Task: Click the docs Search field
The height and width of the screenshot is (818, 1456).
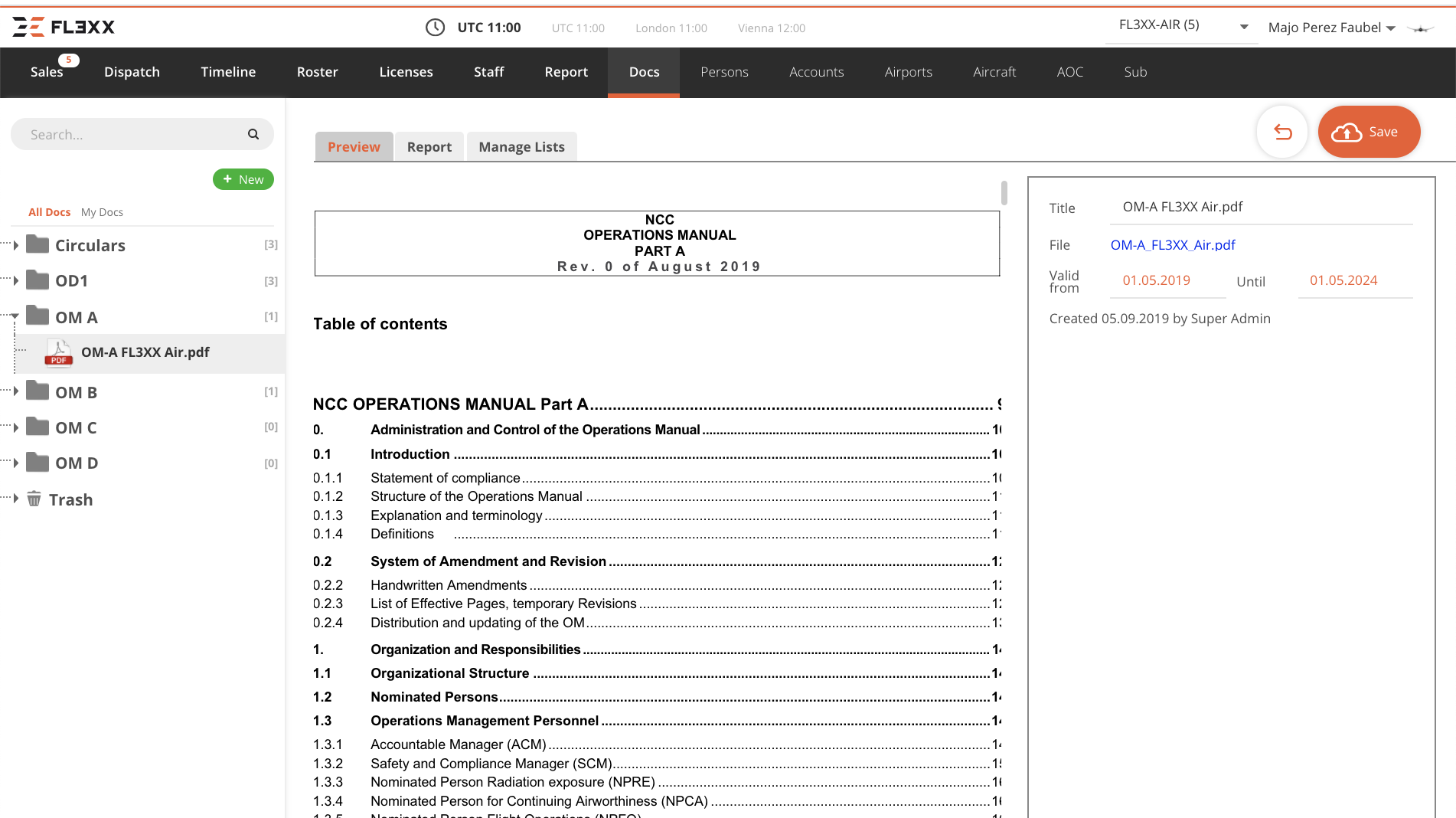Action: click(x=142, y=134)
